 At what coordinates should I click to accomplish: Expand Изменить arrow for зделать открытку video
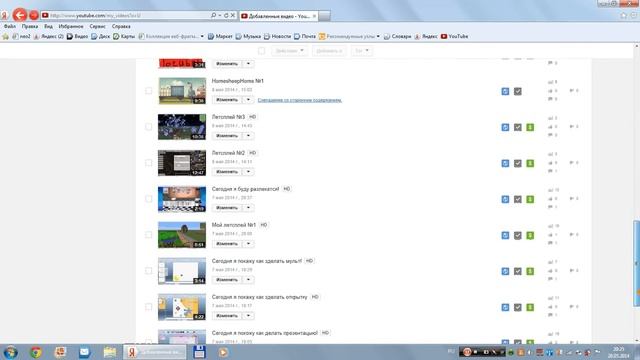[x=248, y=315]
